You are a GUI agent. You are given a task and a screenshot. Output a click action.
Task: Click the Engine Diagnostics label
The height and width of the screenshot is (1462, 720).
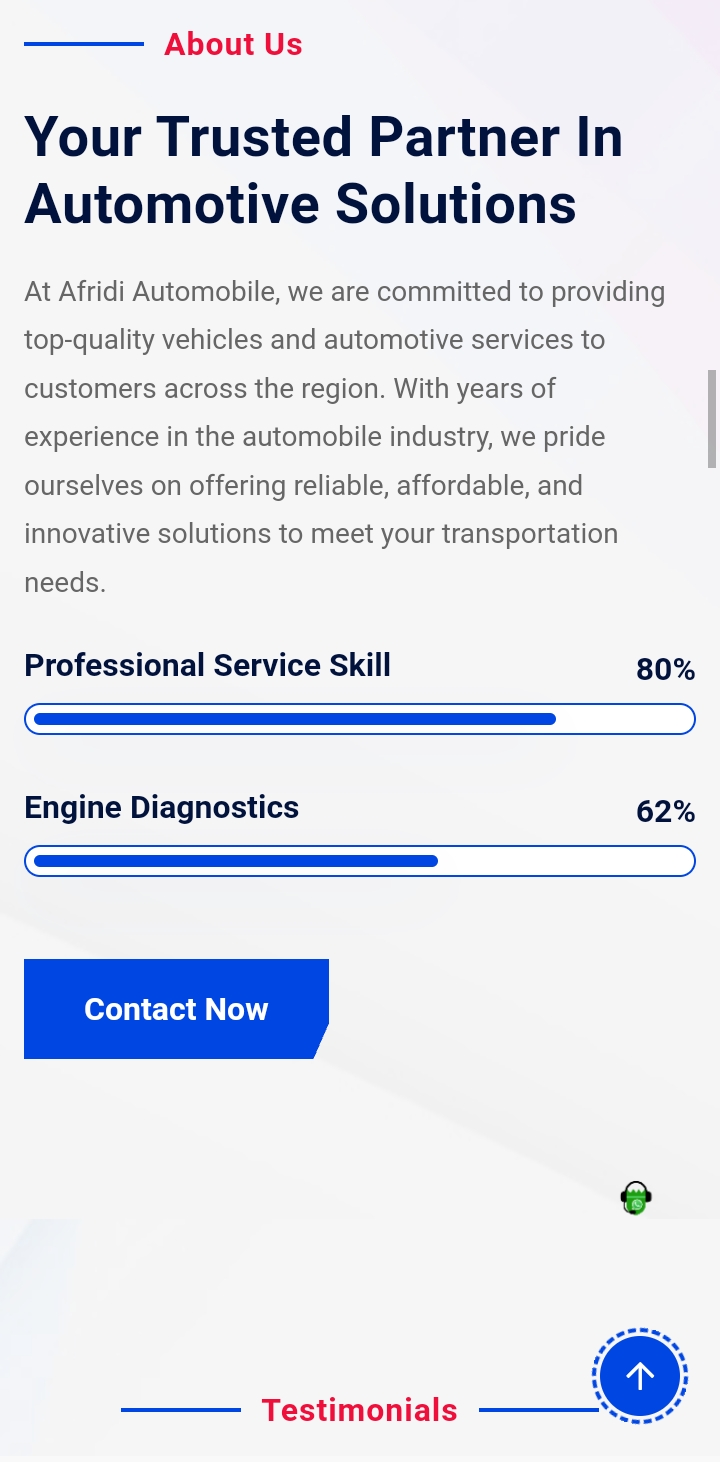click(x=161, y=807)
